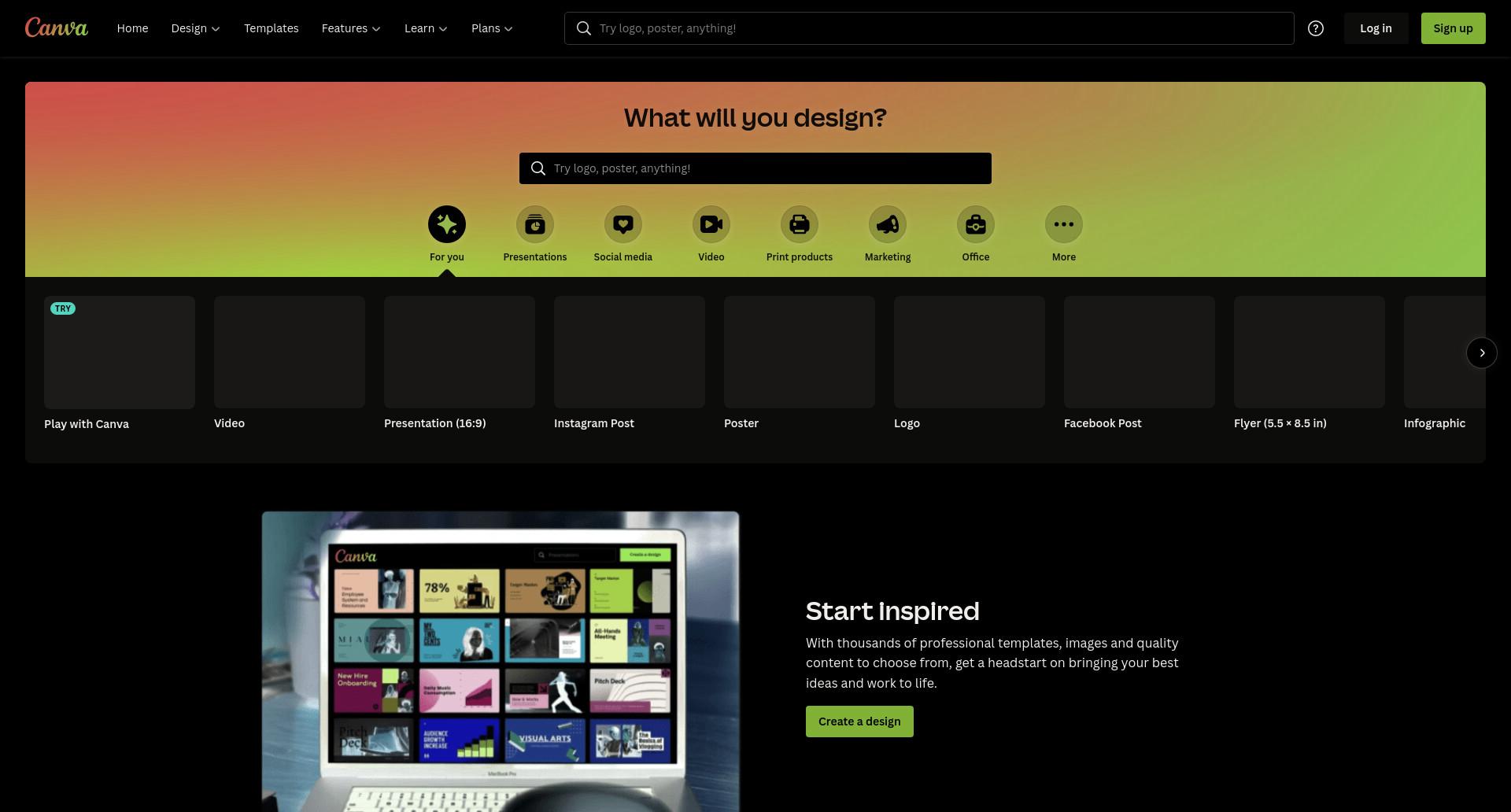Click the Log in button
The height and width of the screenshot is (812, 1511).
click(x=1376, y=28)
